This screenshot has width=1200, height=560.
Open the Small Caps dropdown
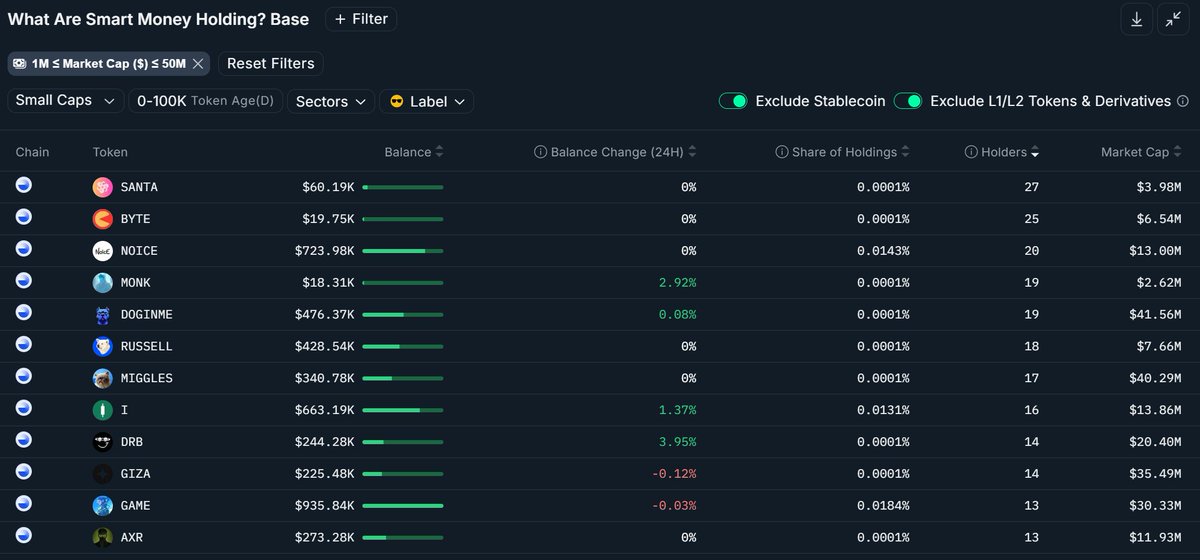65,101
